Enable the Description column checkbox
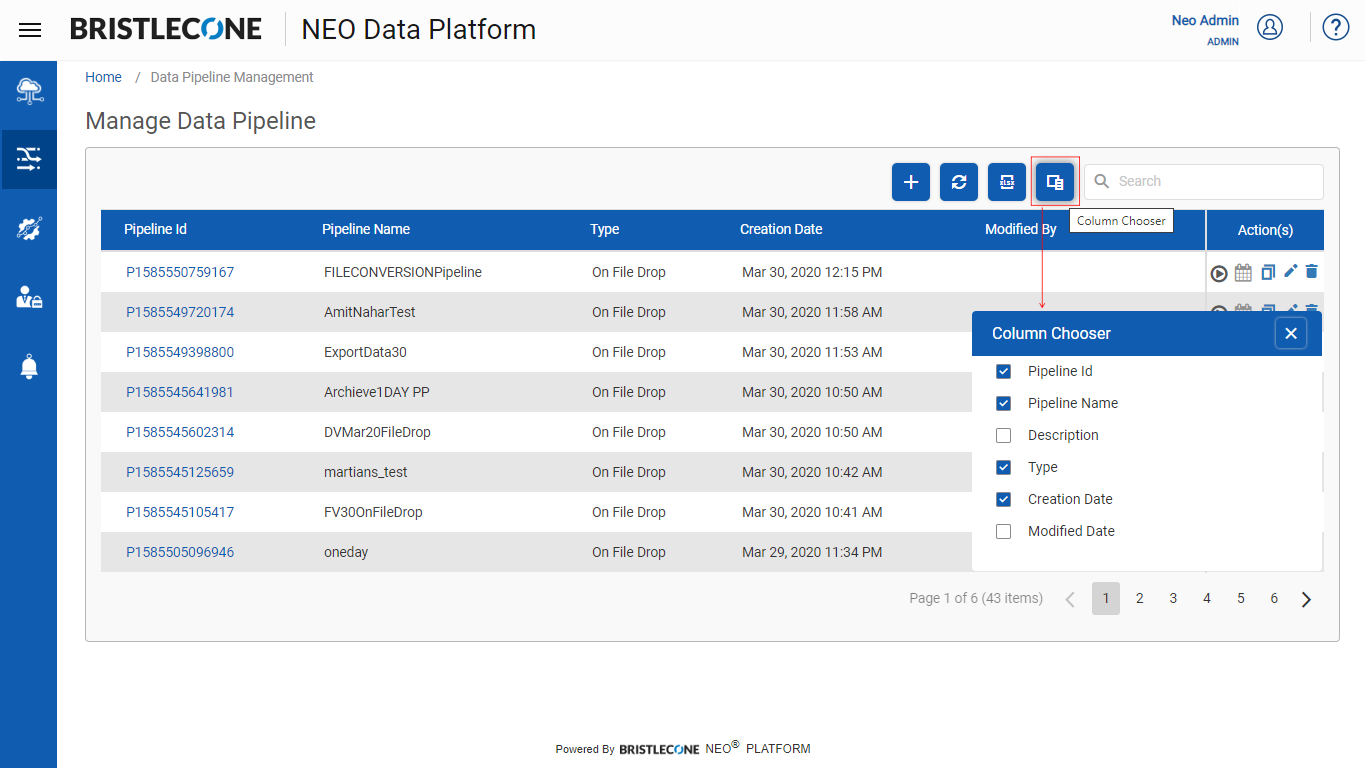Screen dimensions: 1366x768 pyautogui.click(x=1004, y=436)
